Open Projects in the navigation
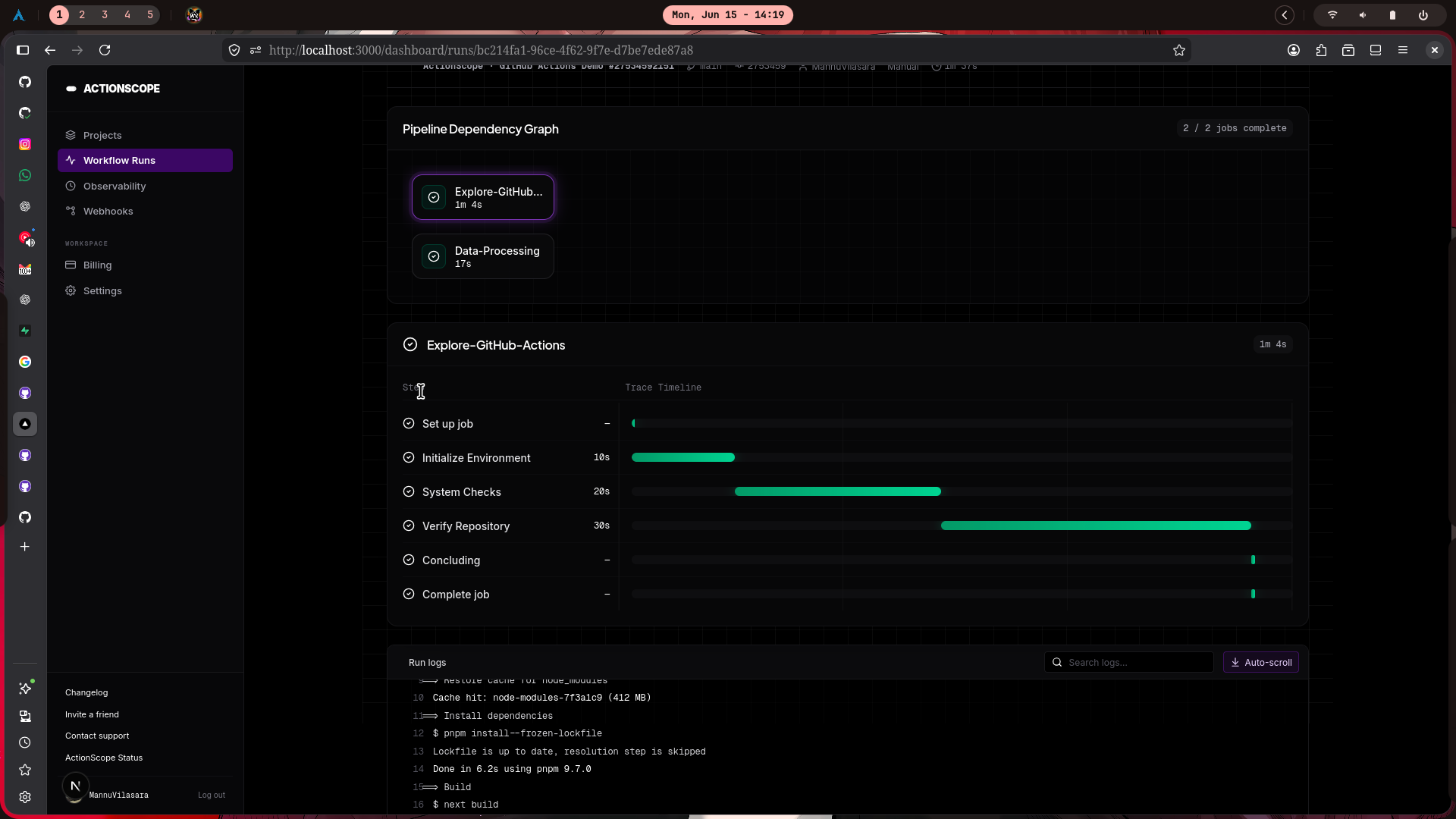 (145, 135)
